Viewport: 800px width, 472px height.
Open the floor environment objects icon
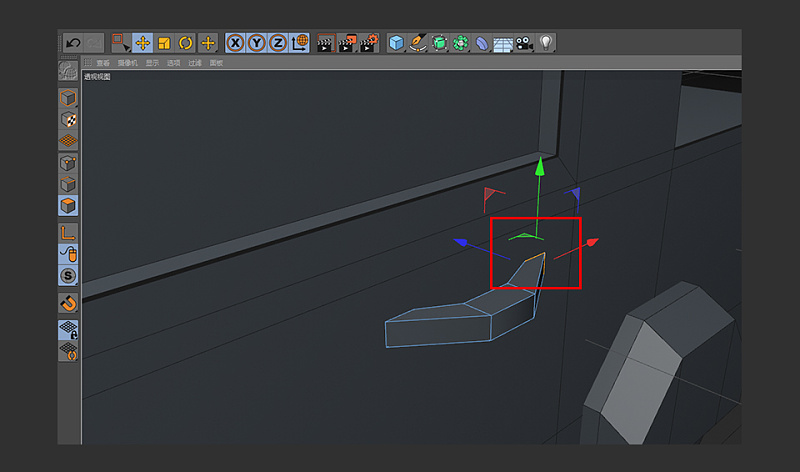503,43
